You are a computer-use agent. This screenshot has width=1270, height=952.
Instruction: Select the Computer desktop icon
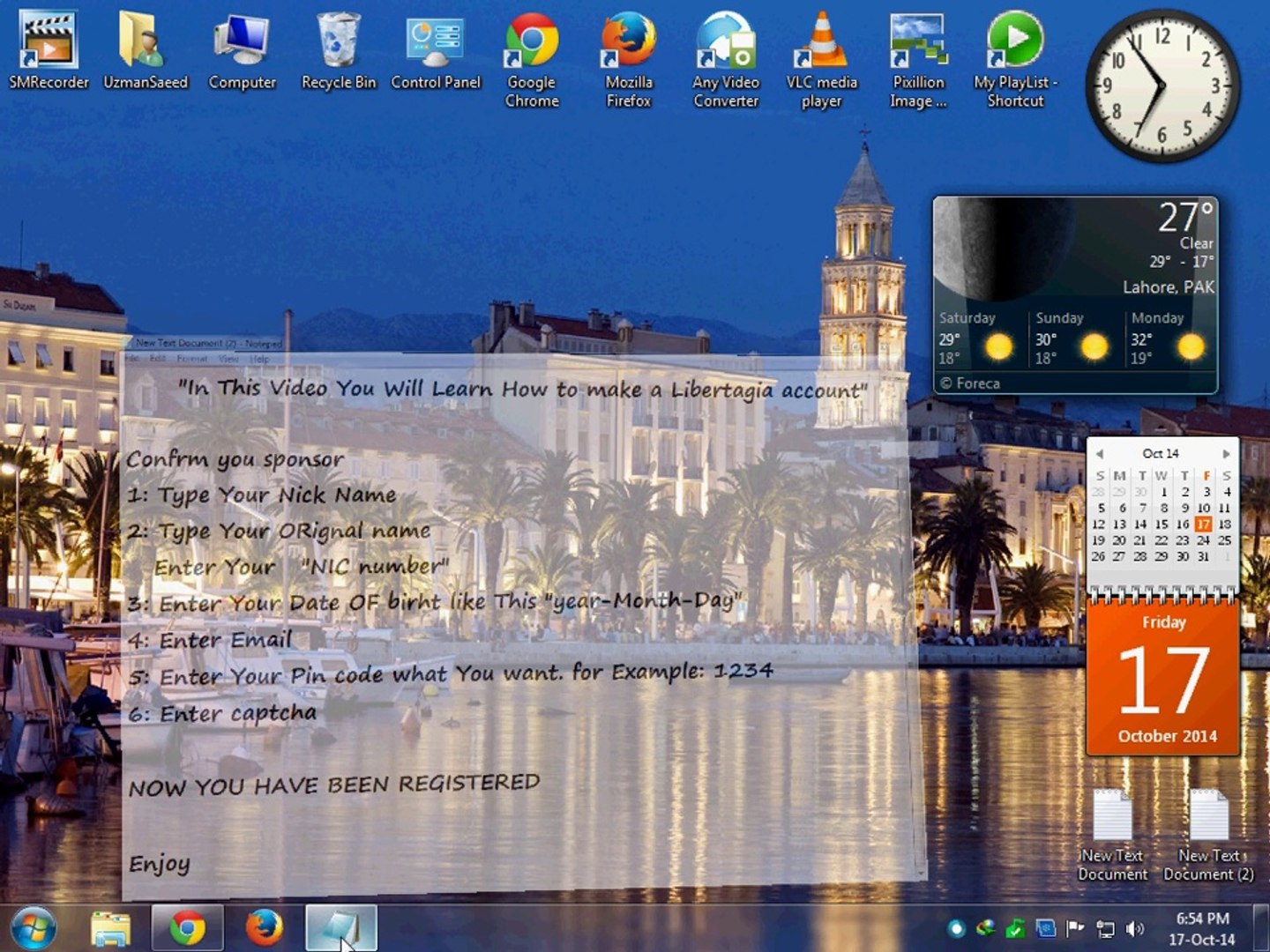242,50
